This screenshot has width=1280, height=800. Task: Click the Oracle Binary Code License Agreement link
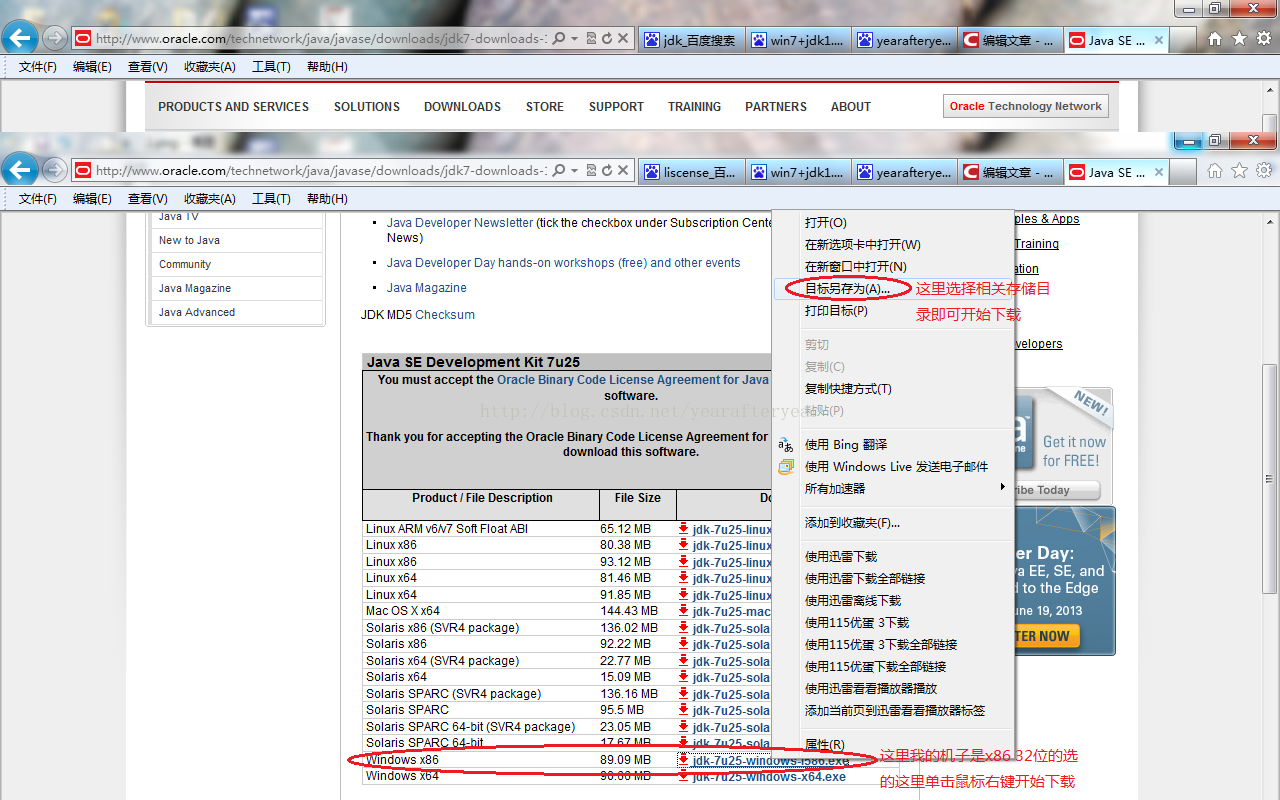coord(632,380)
